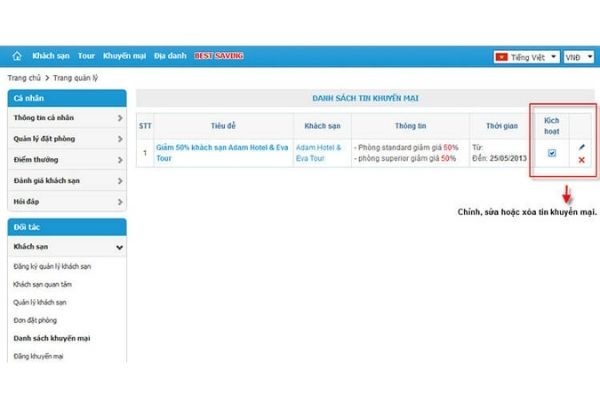Open the VNĐ currency dropdown

[x=578, y=57]
